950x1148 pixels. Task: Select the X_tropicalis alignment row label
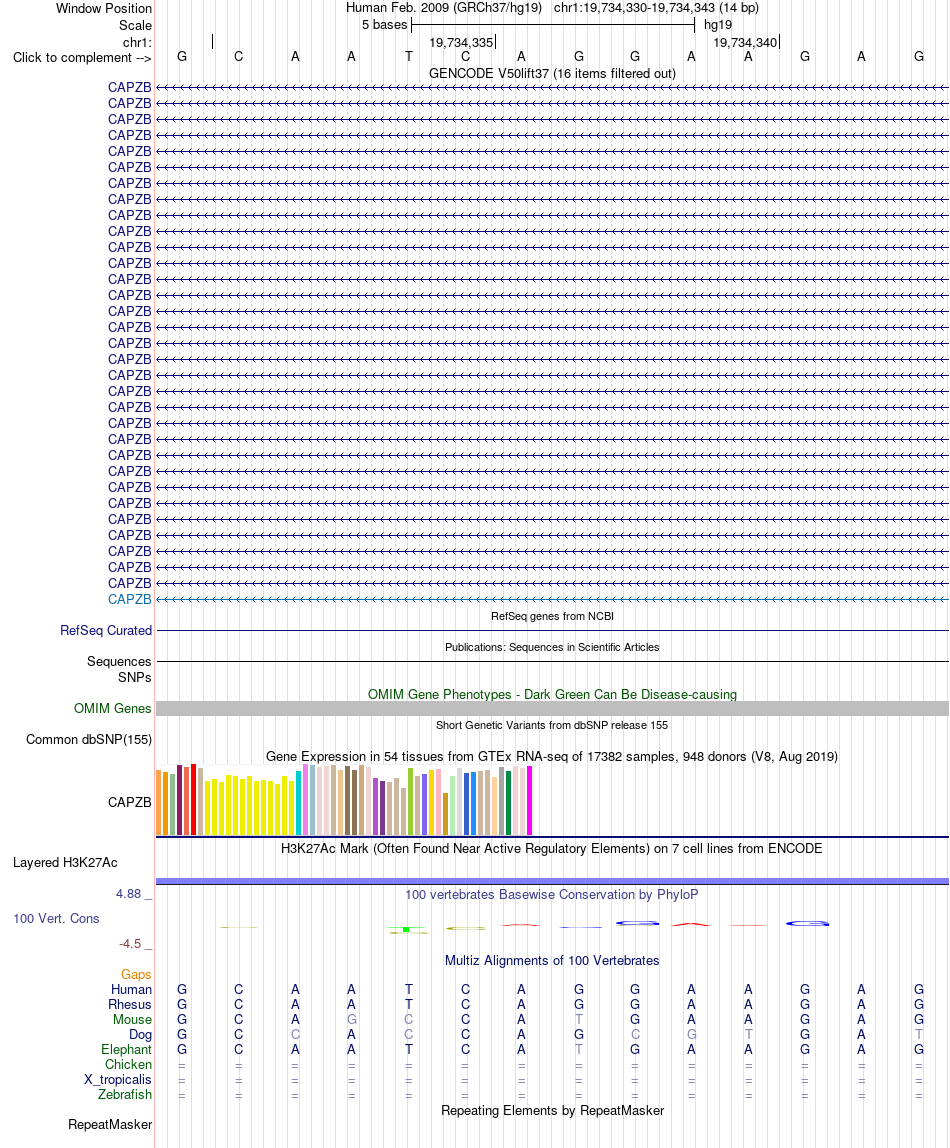pos(118,1080)
